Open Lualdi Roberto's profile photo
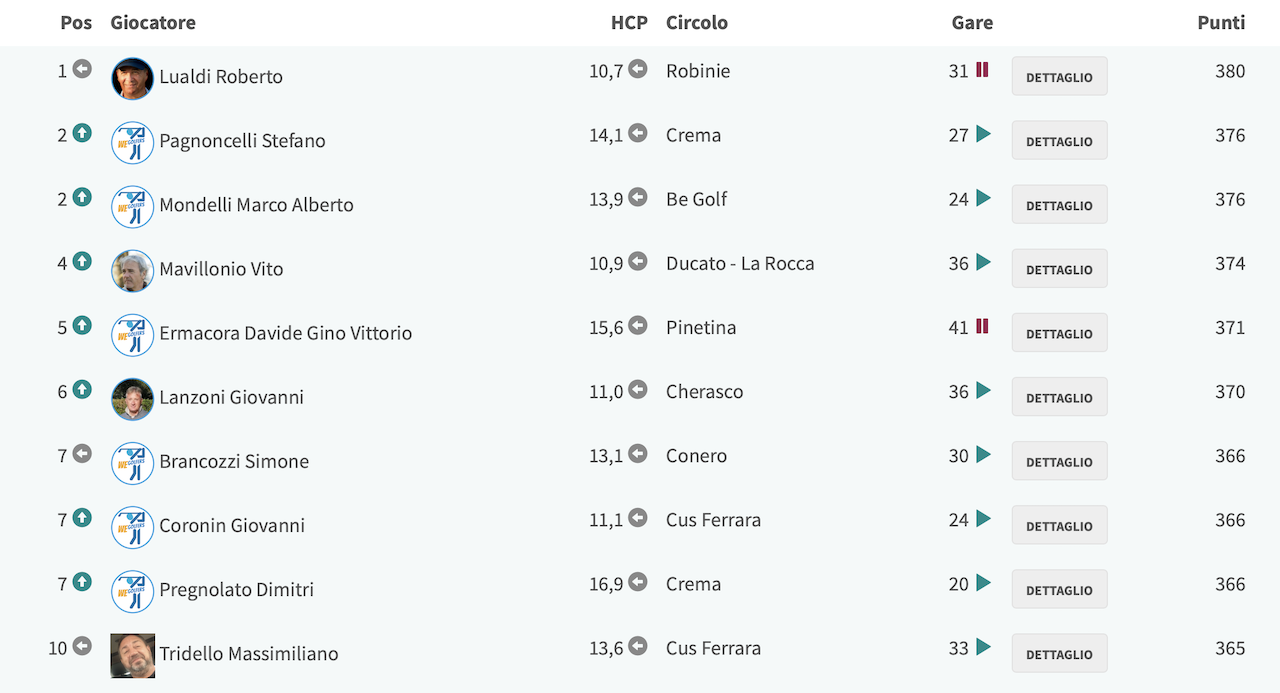This screenshot has width=1280, height=693. point(132,78)
